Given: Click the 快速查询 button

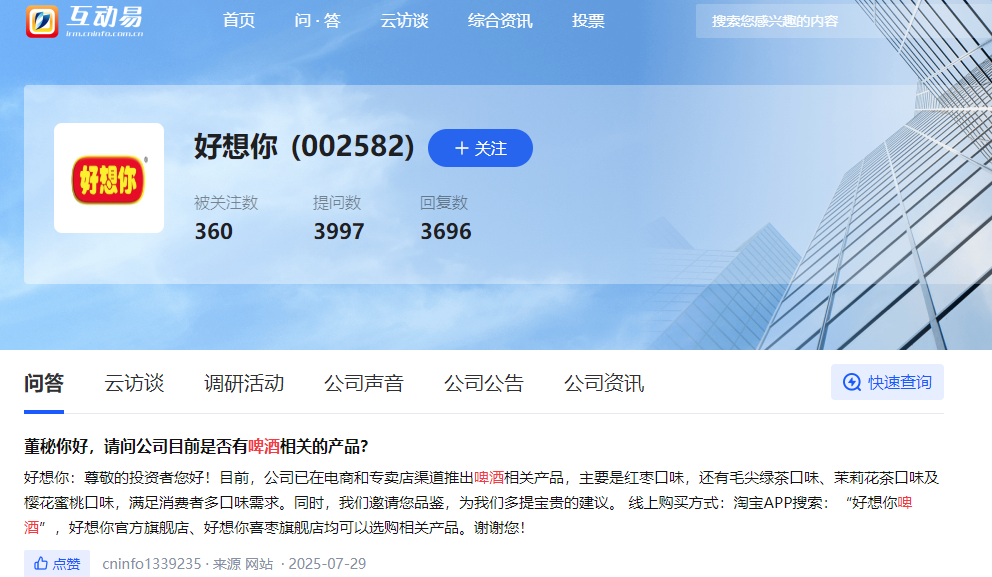Looking at the screenshot, I should click(887, 382).
